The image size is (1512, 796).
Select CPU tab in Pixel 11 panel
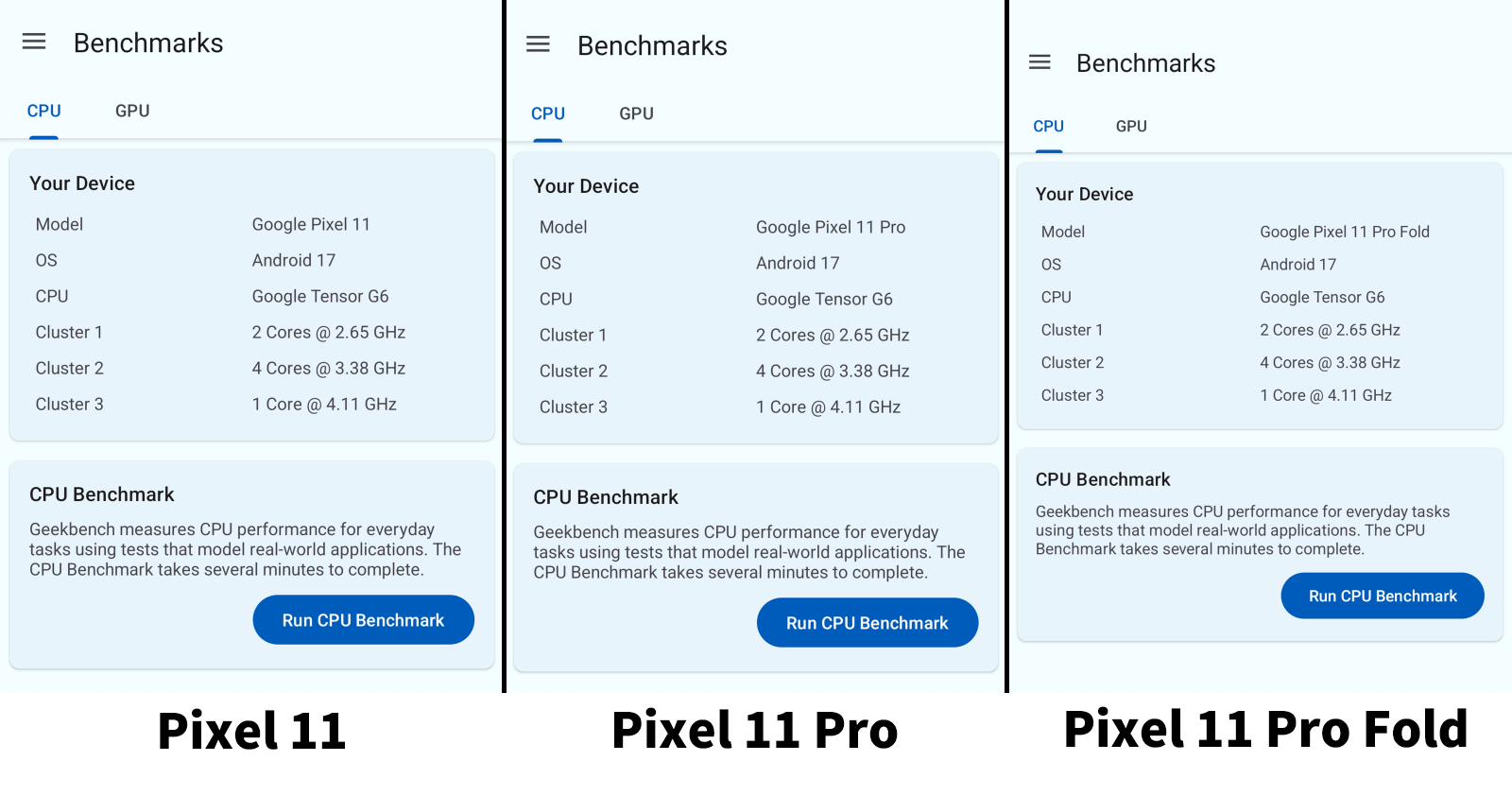(x=43, y=111)
